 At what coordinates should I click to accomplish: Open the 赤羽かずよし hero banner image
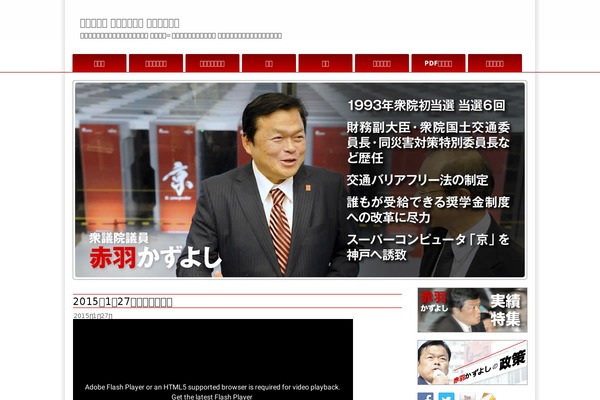(300, 180)
